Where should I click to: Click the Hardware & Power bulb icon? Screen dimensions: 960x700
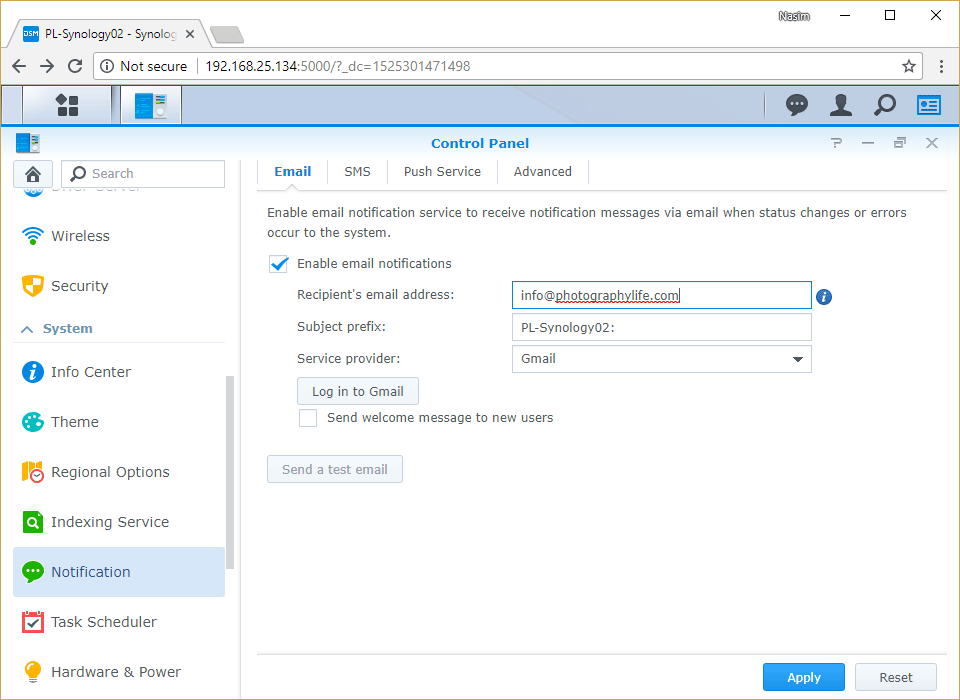coord(32,672)
